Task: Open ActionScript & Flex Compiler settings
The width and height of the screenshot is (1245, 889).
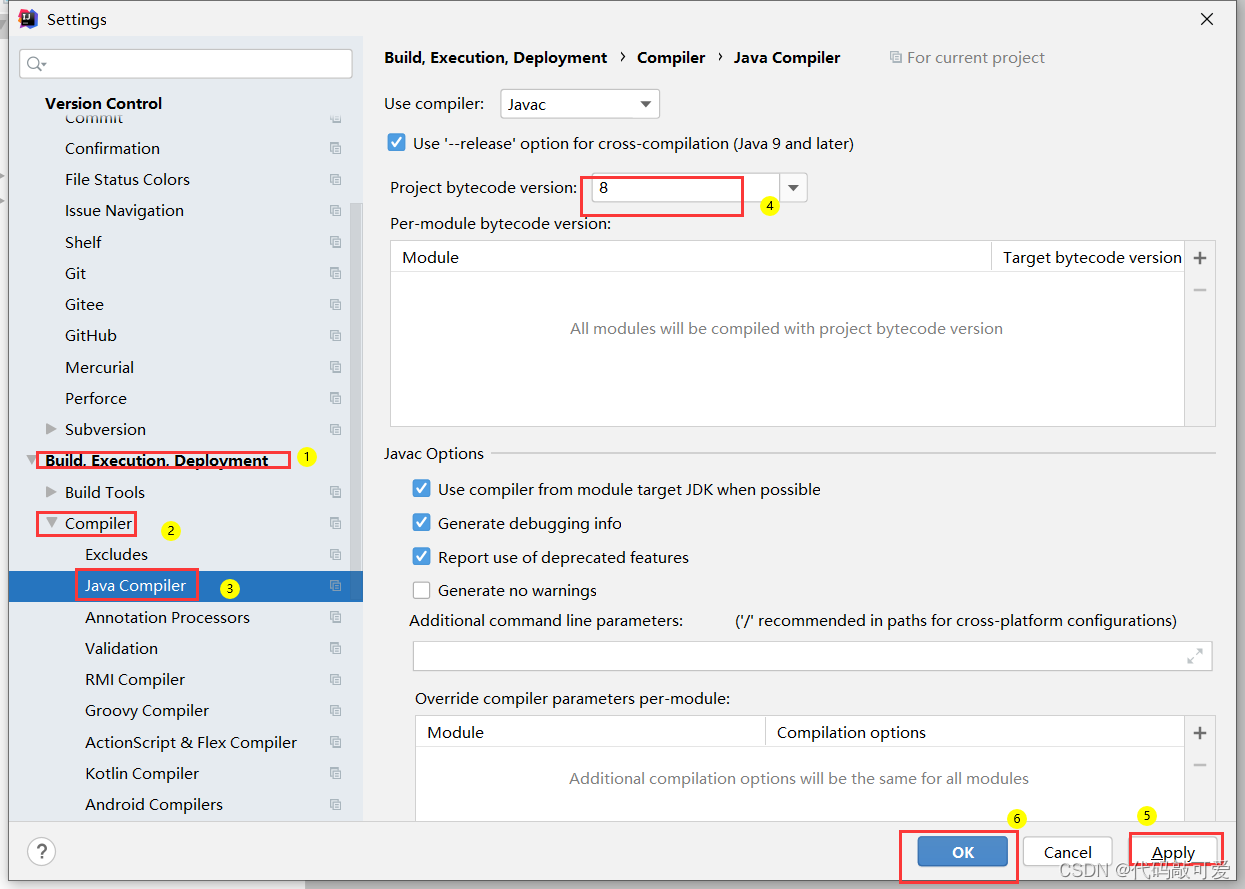Action: (191, 742)
